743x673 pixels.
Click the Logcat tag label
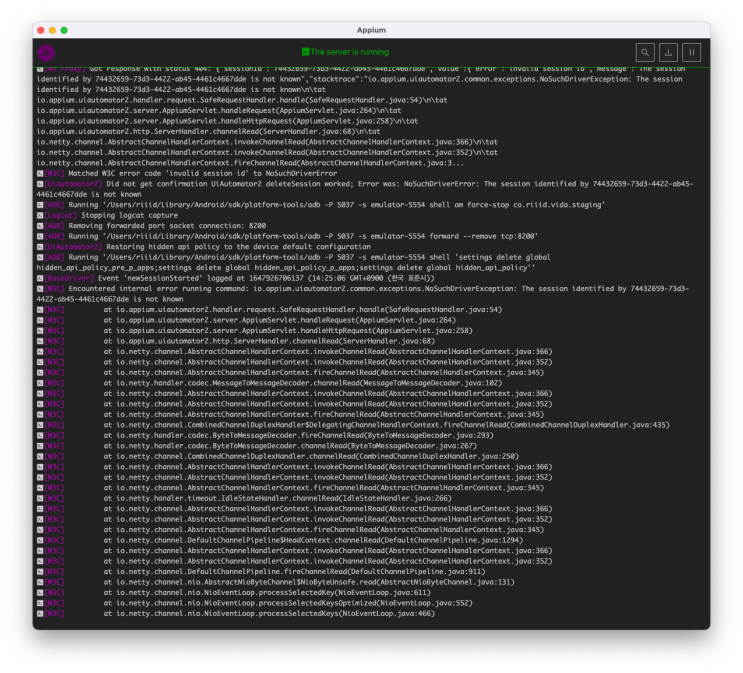pyautogui.click(x=61, y=215)
